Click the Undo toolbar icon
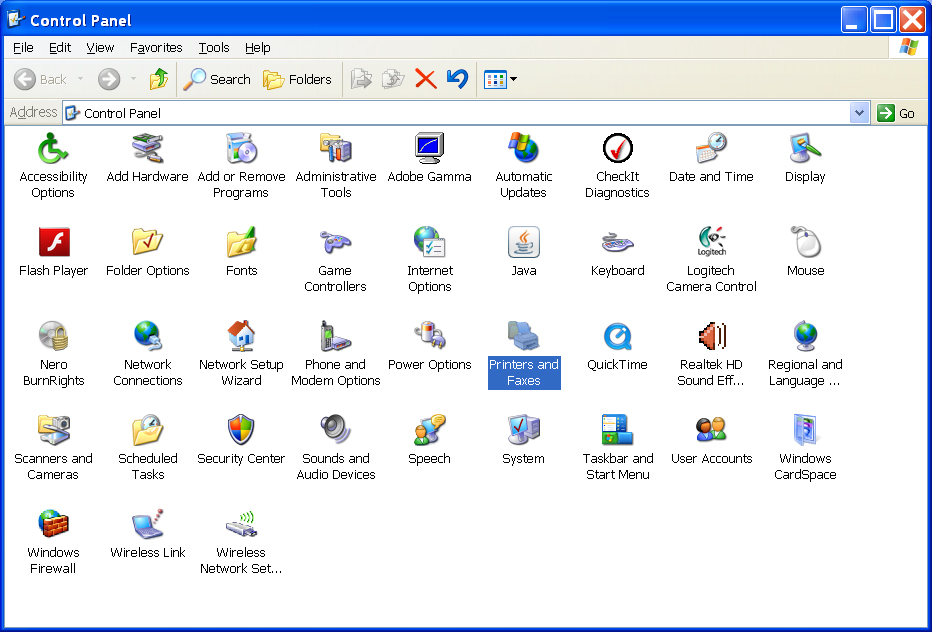Screen dimensions: 932x632 coord(457,79)
